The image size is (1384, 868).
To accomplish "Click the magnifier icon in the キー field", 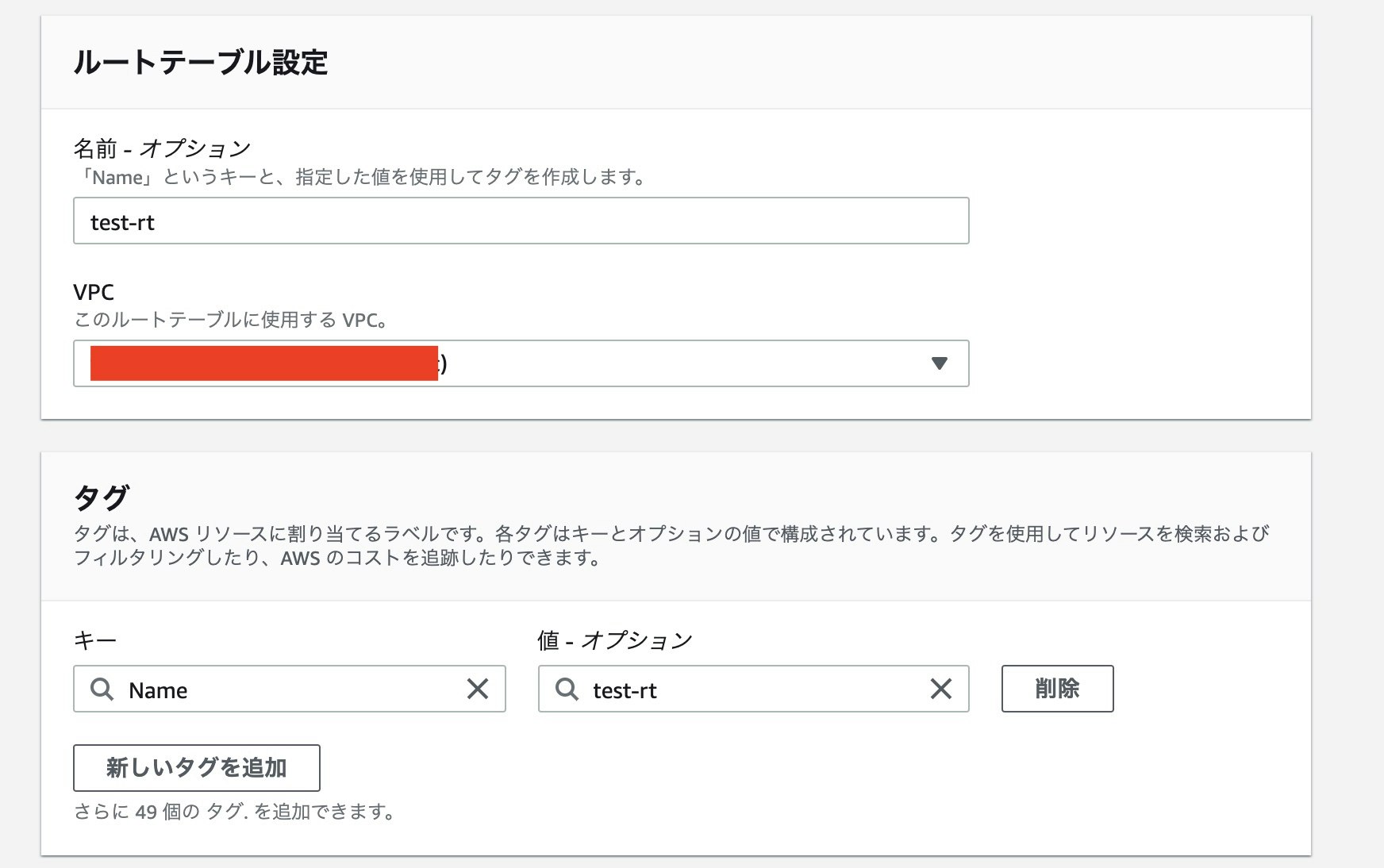I will tap(101, 689).
